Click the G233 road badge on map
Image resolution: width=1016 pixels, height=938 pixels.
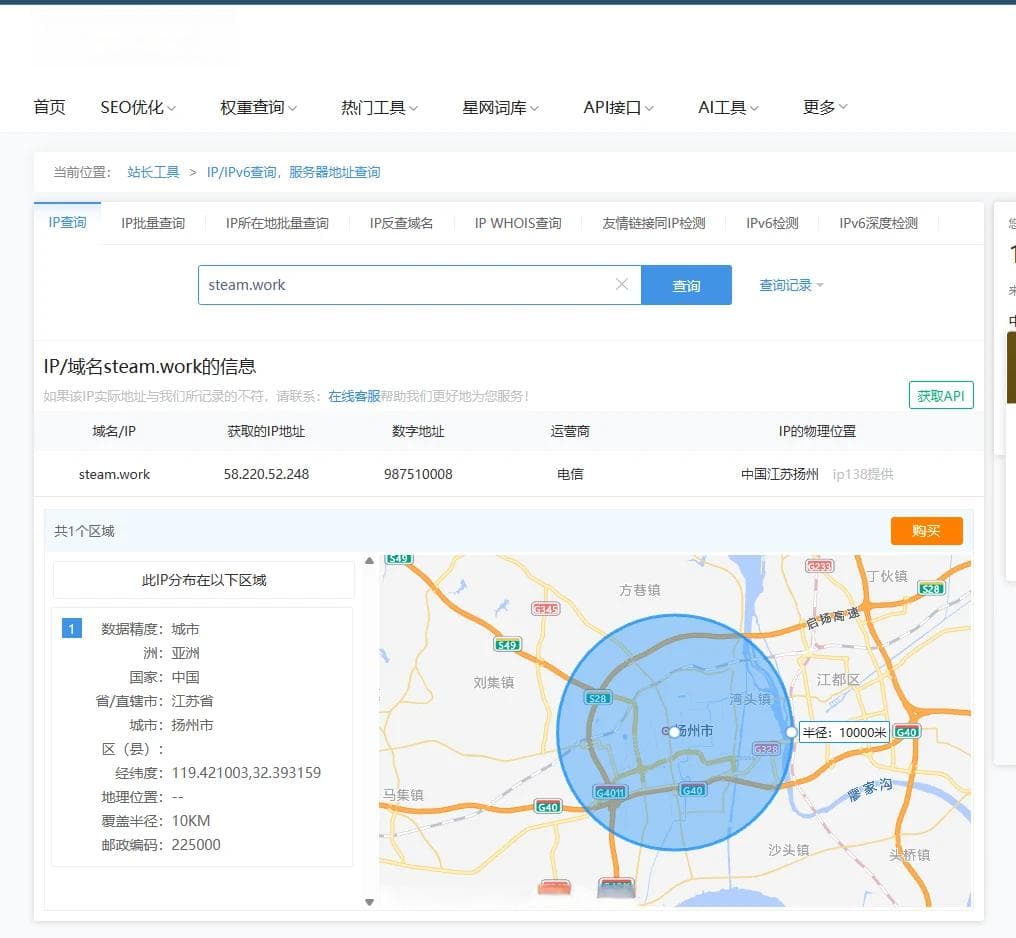coord(819,566)
